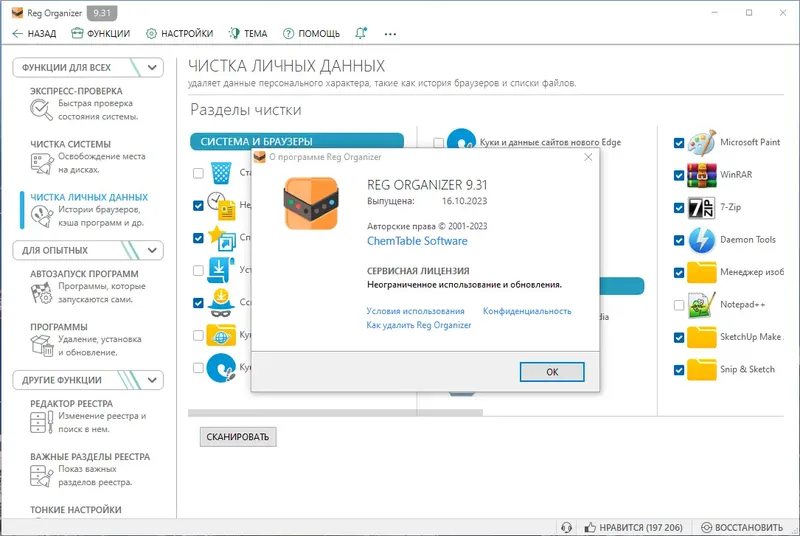Open the Конфиденциальность link
The width and height of the screenshot is (800, 536).
coord(527,311)
